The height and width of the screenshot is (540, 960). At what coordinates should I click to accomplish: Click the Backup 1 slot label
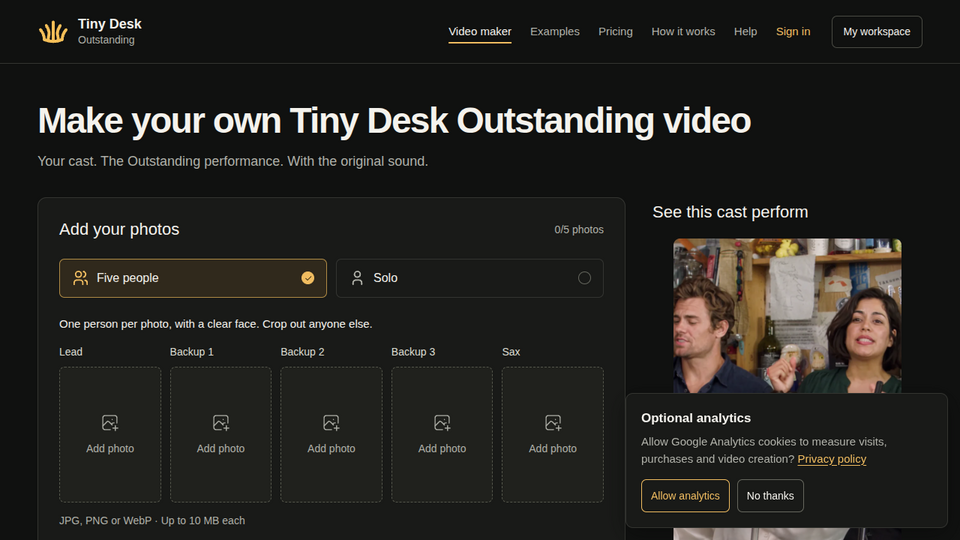(192, 352)
